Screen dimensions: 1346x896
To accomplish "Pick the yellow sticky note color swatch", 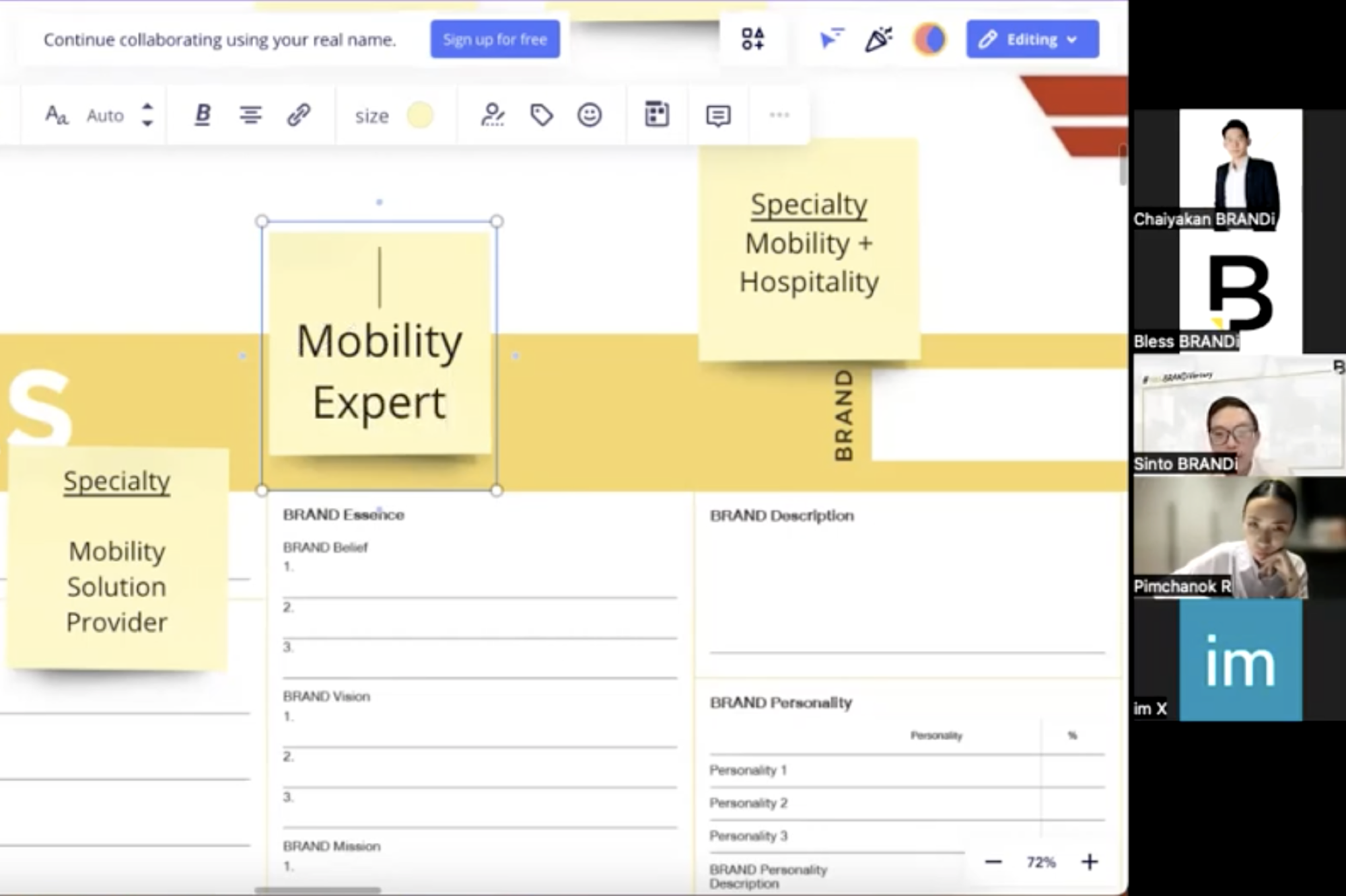I will [x=420, y=116].
